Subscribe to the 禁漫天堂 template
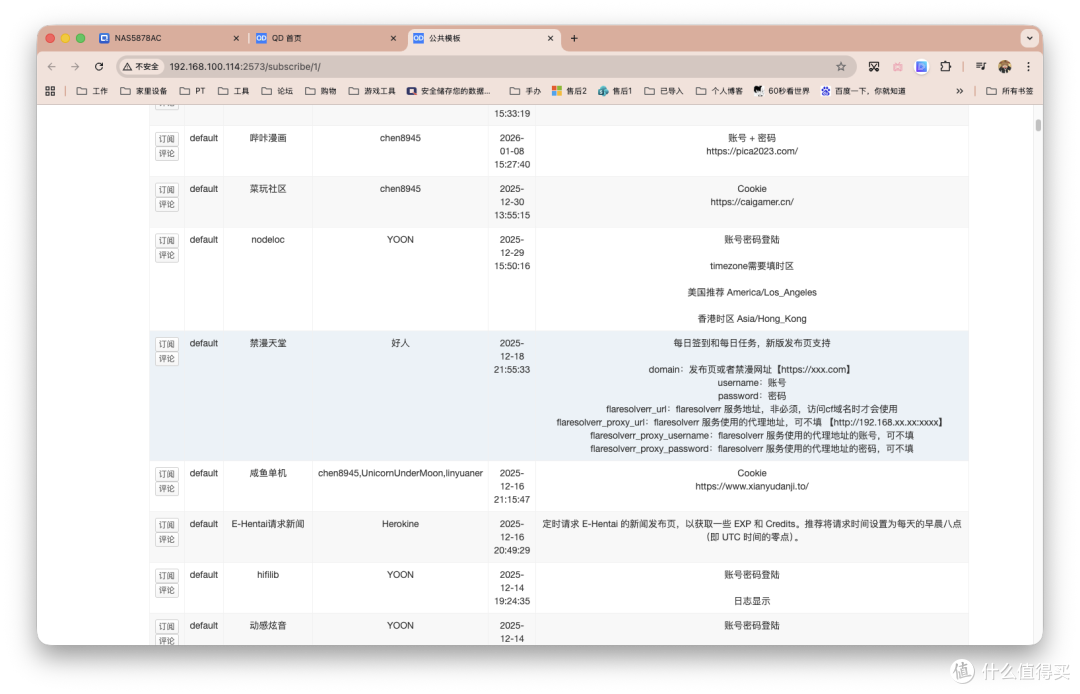The width and height of the screenshot is (1080, 694). pos(167,344)
